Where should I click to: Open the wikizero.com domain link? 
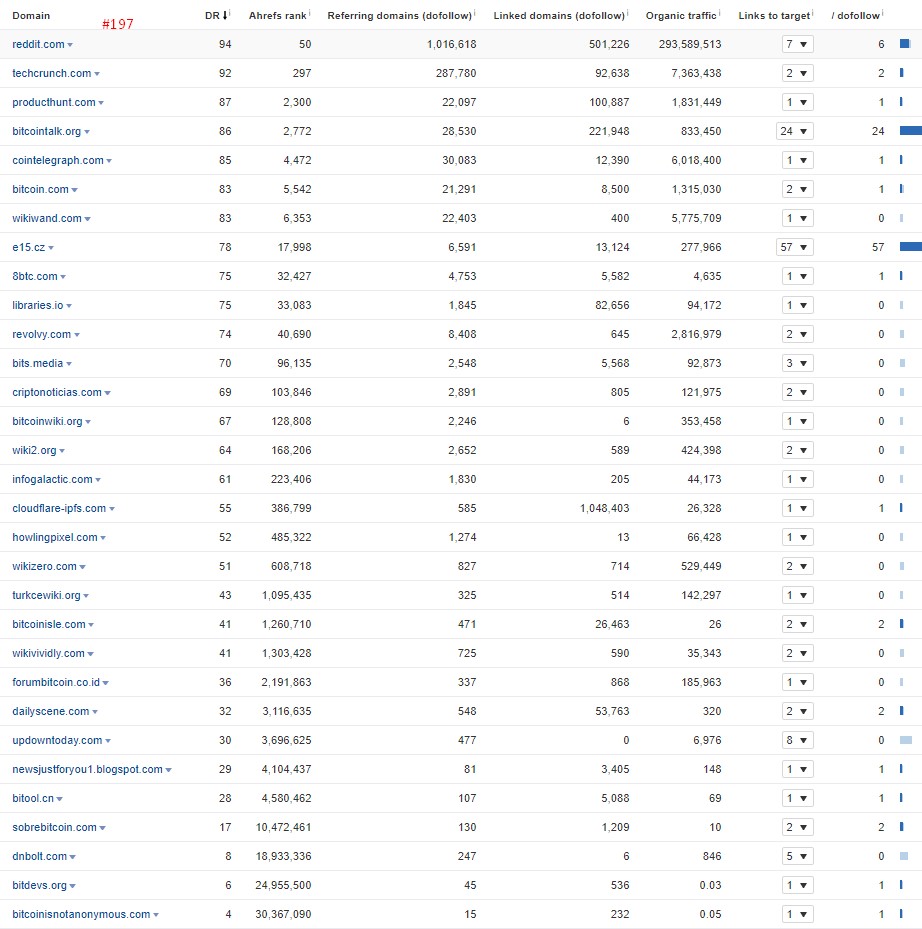pyautogui.click(x=44, y=567)
